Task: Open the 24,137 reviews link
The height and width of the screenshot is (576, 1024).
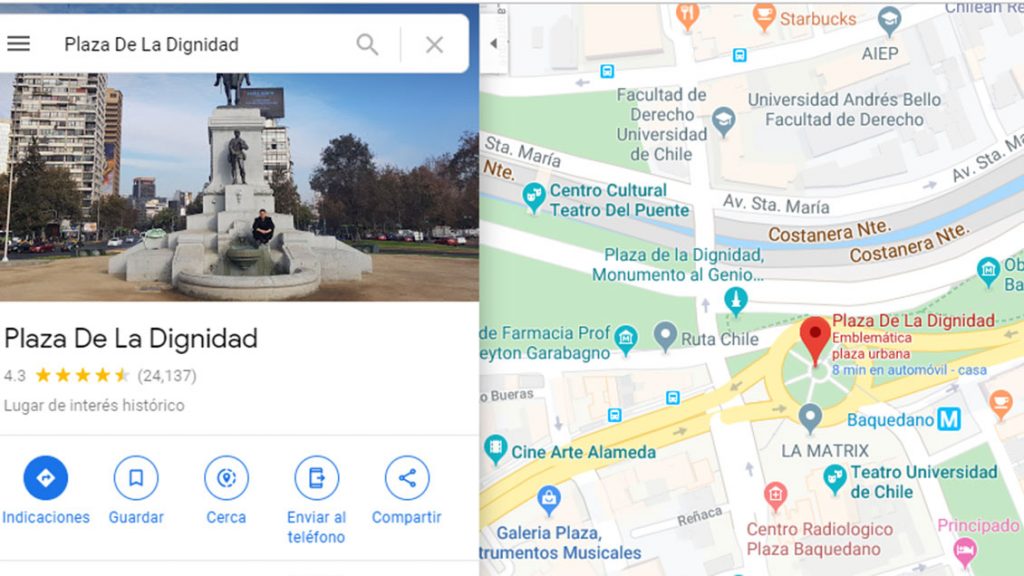Action: point(167,376)
